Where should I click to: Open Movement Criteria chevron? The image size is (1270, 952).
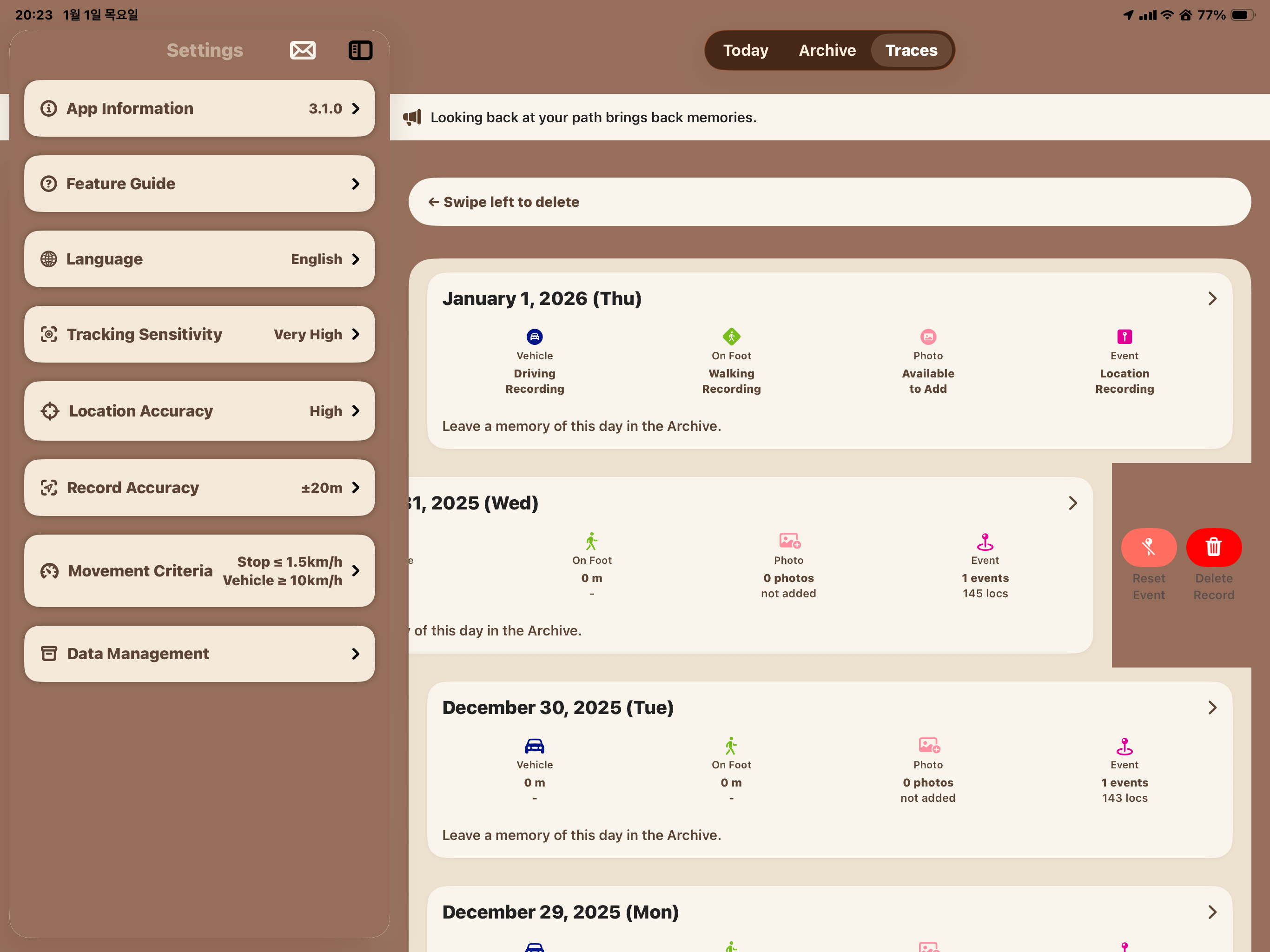pos(356,571)
